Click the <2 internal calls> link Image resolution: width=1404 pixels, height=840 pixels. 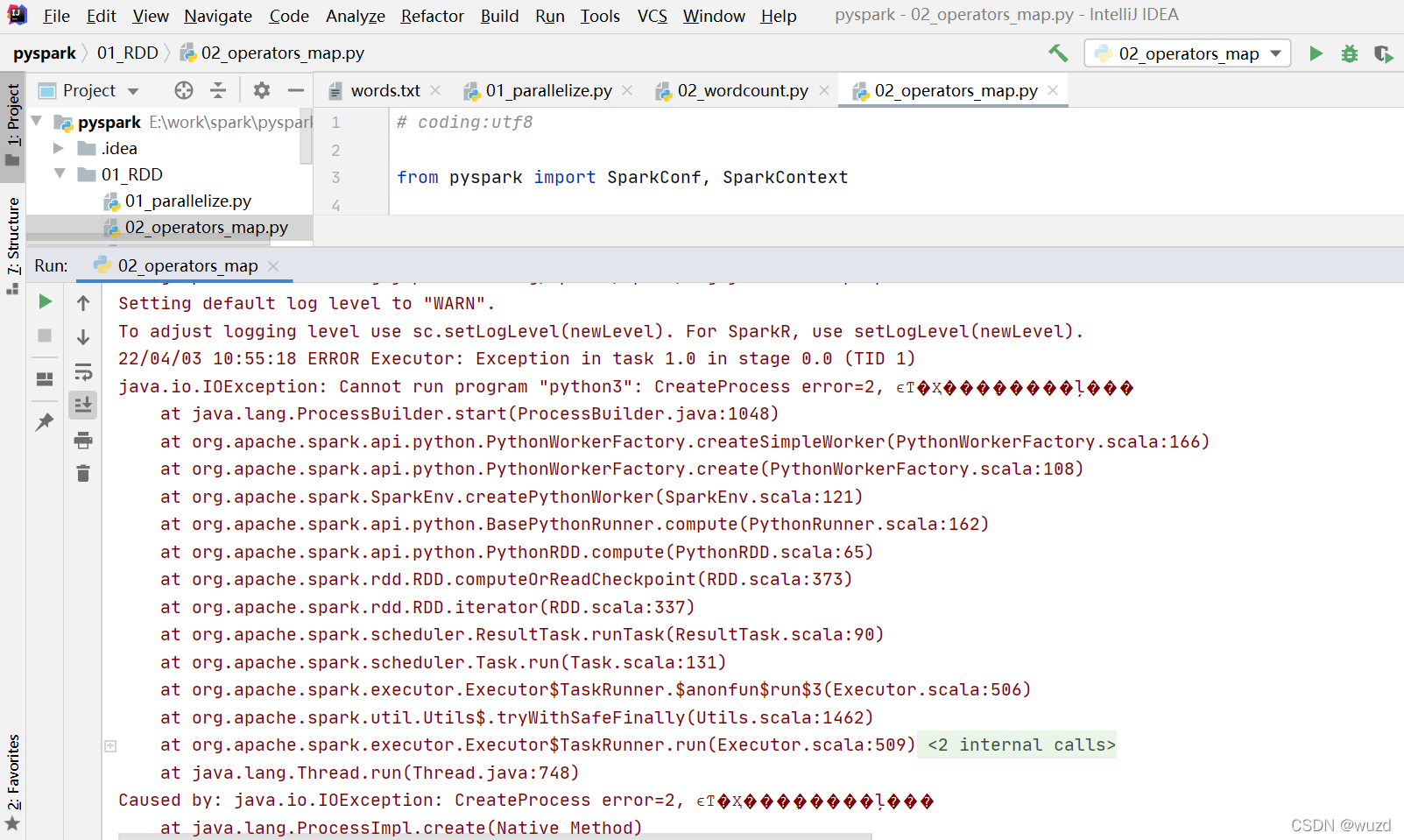pos(1016,745)
